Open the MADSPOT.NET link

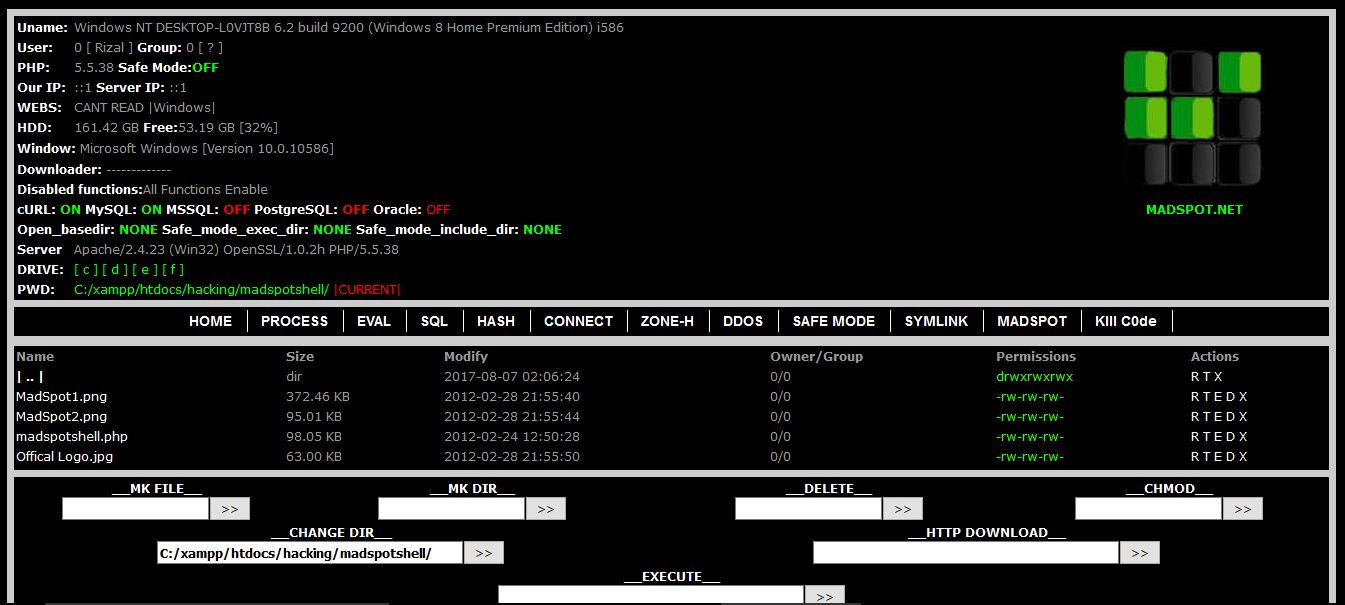(x=1194, y=209)
